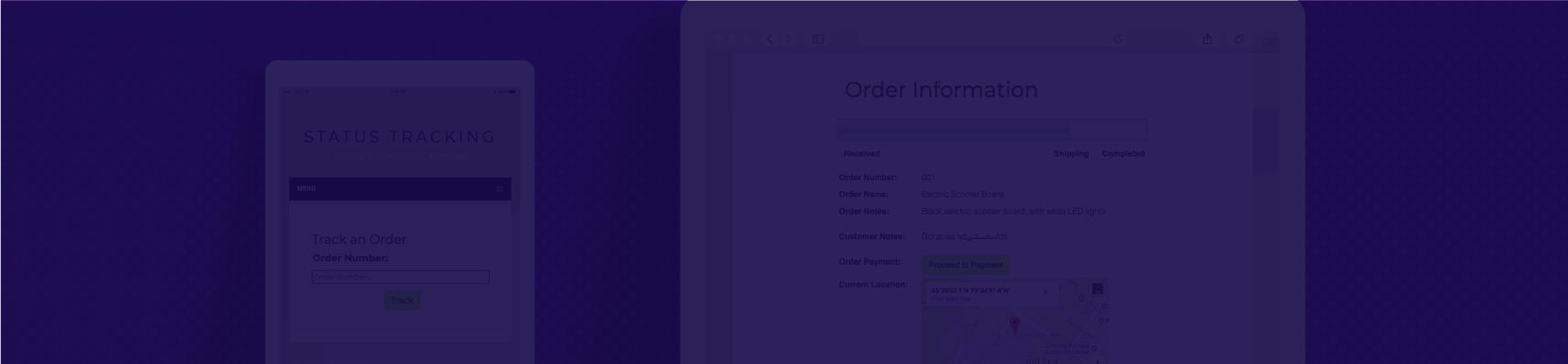Add a new tab with the plus icon
The height and width of the screenshot is (364, 1568).
[x=1270, y=40]
